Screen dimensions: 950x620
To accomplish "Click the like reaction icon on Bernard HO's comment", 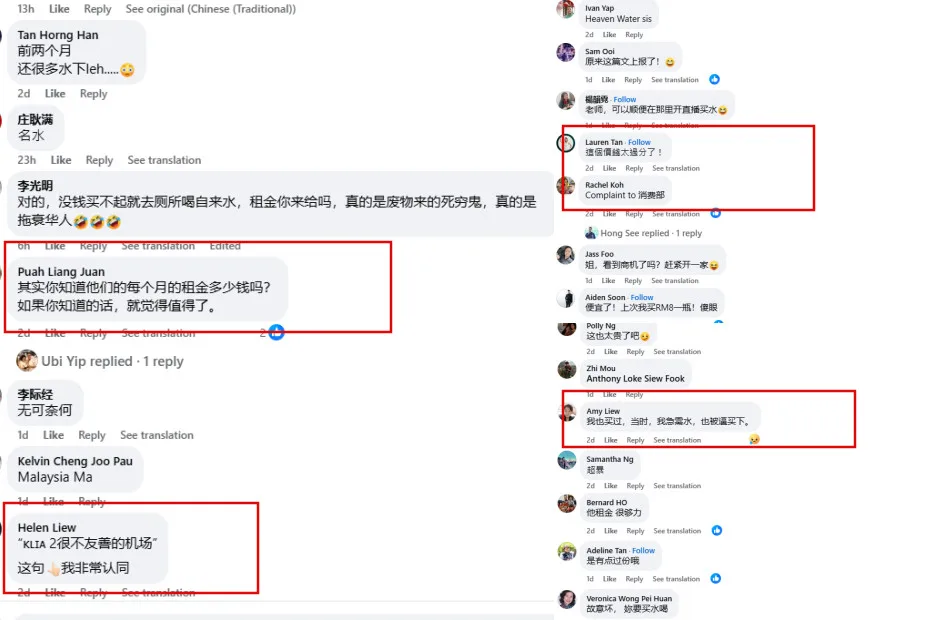I will pyautogui.click(x=717, y=530).
